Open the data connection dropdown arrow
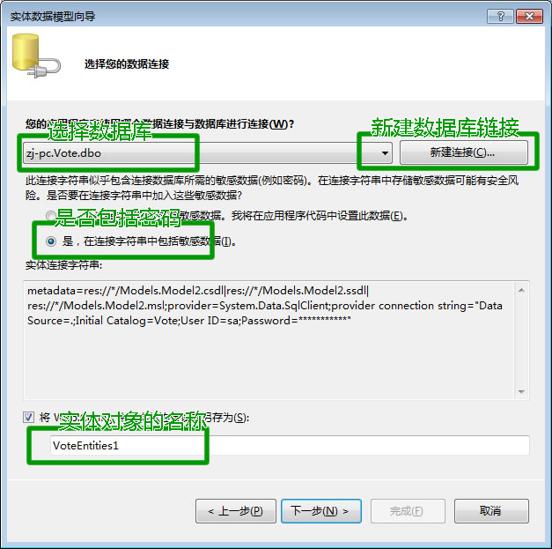The image size is (552, 549). tap(385, 153)
